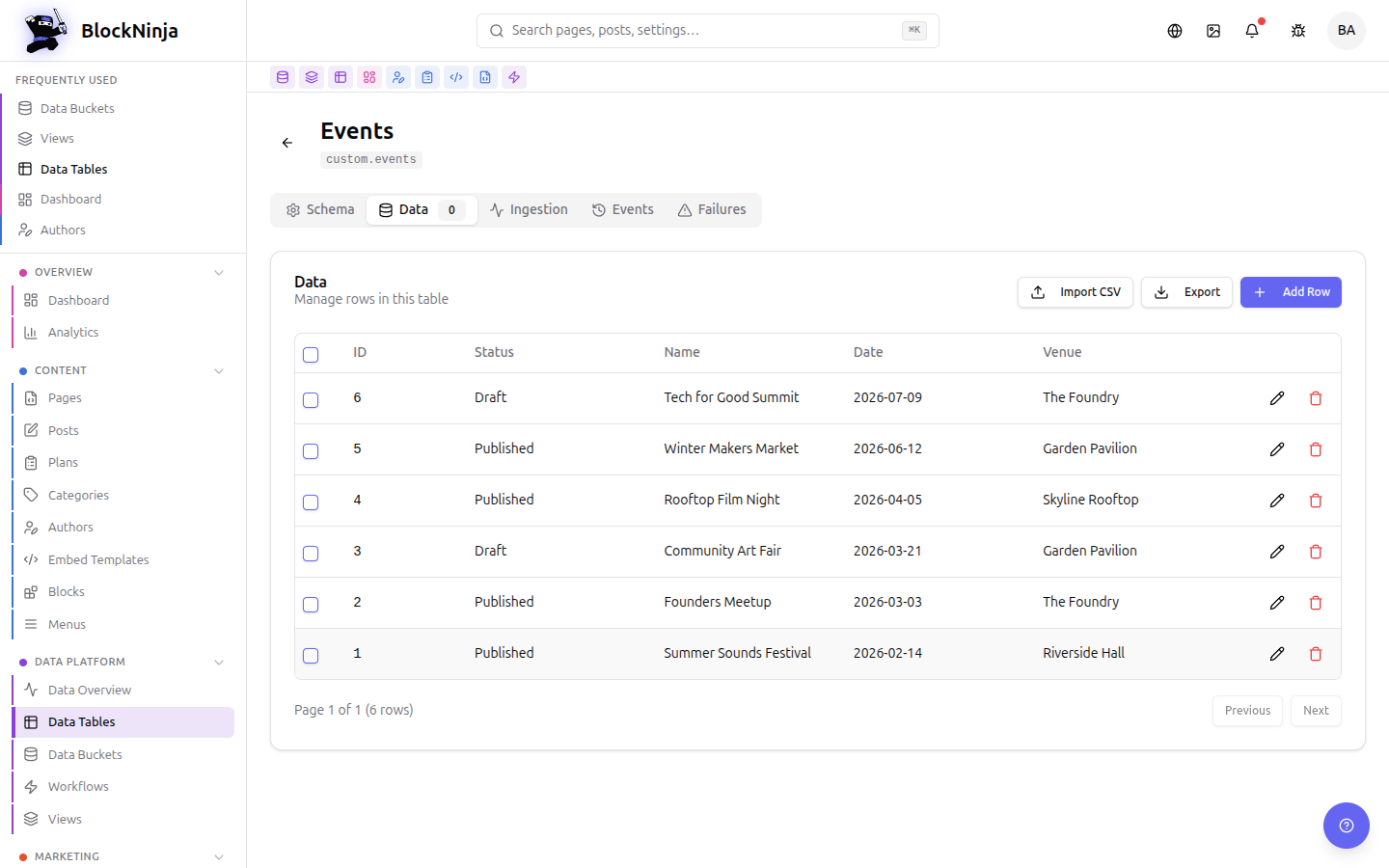Open the help question mark button

(1347, 826)
